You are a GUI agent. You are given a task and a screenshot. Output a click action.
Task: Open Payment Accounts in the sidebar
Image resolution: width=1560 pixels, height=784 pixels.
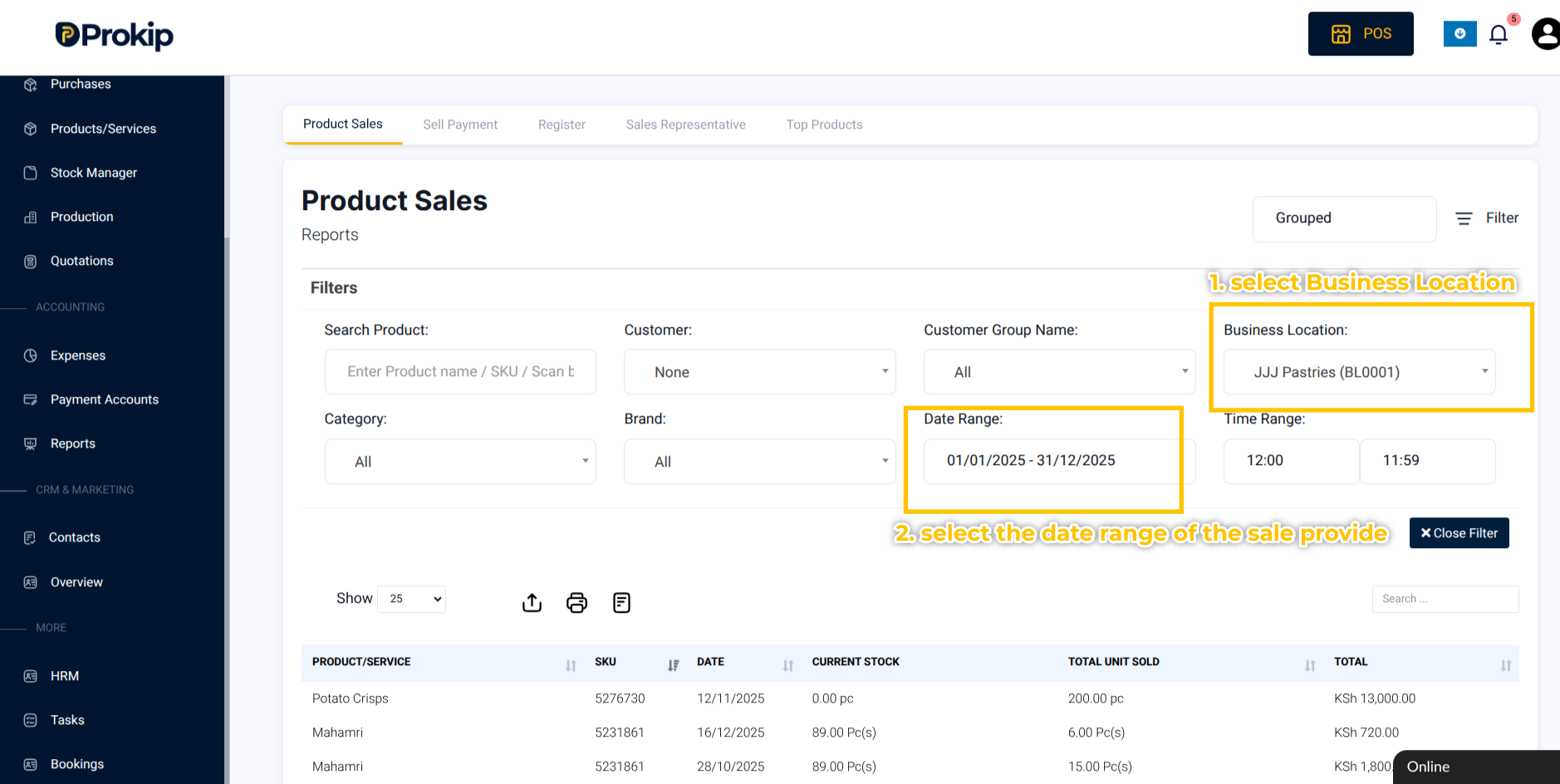tap(105, 399)
